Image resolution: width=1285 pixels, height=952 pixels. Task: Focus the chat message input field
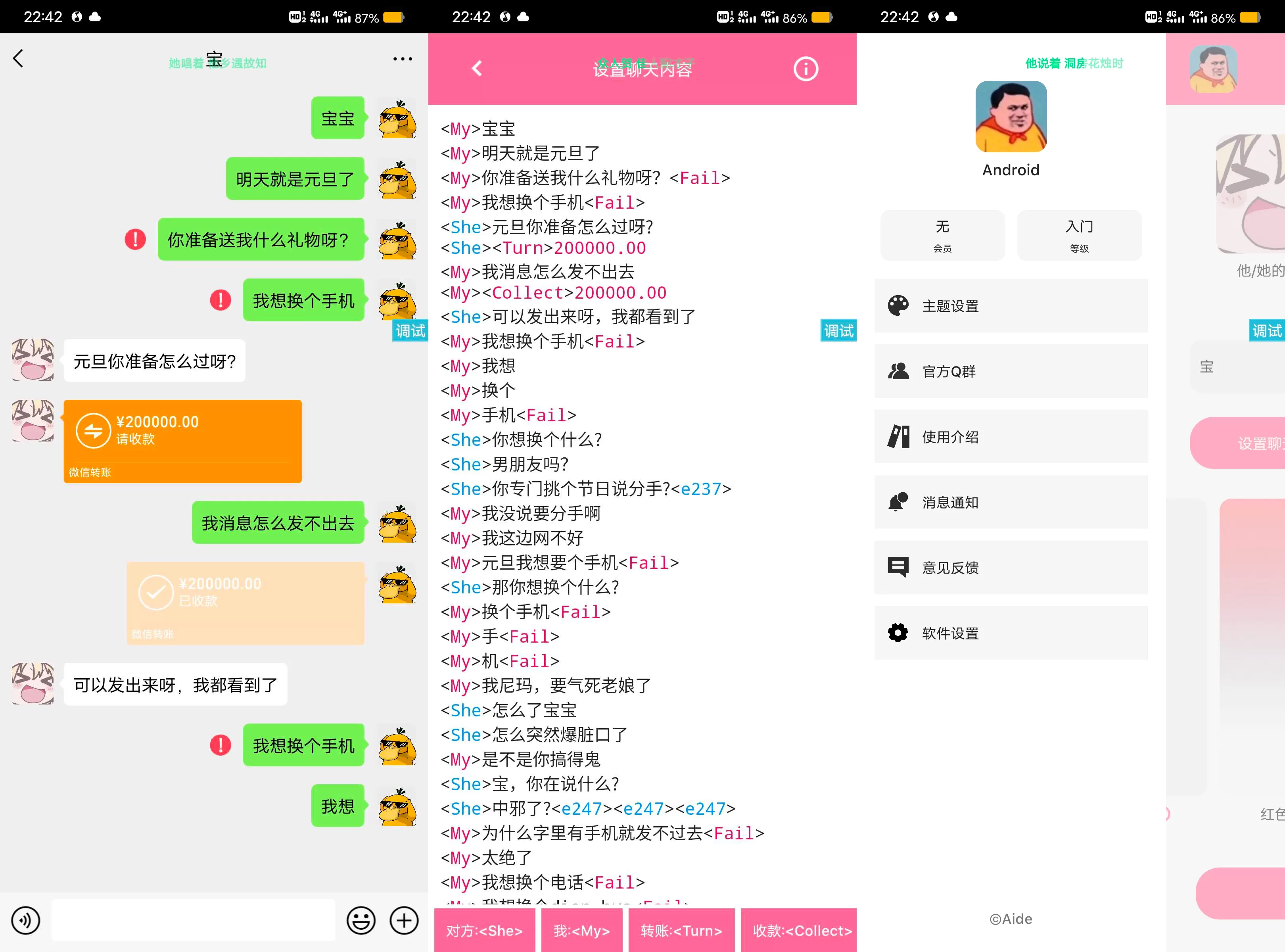(194, 920)
